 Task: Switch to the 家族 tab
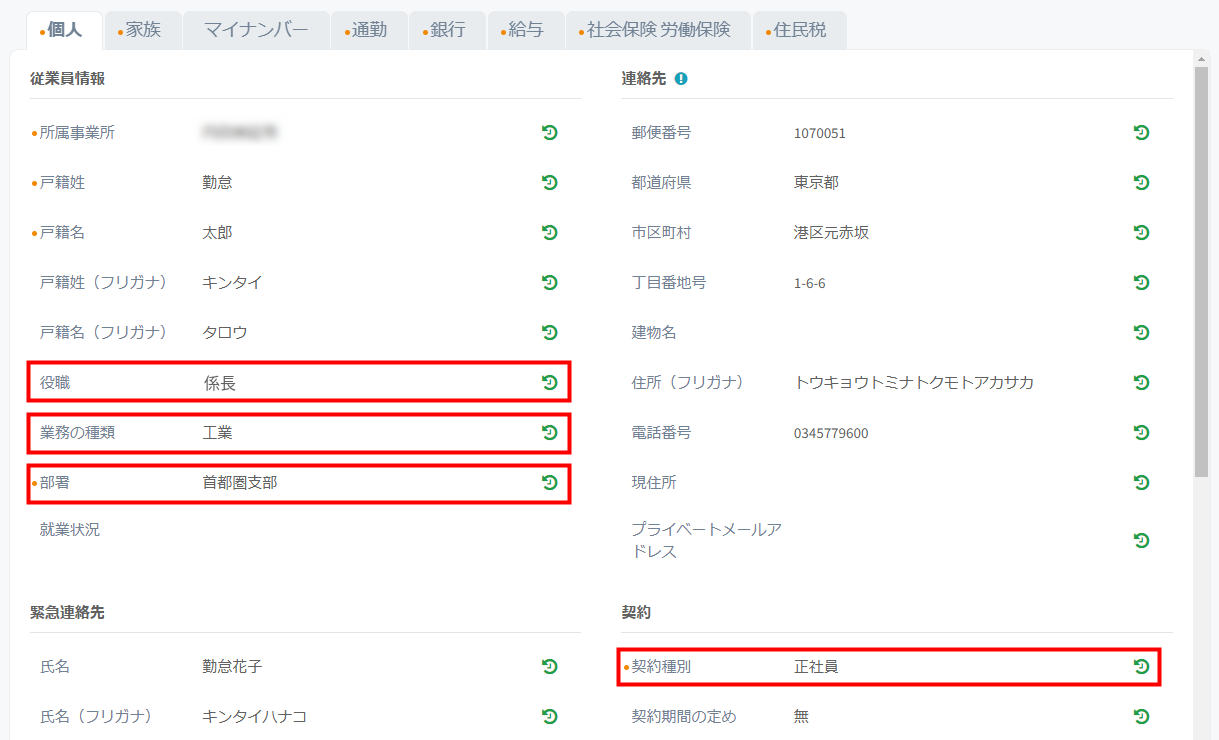(x=143, y=30)
